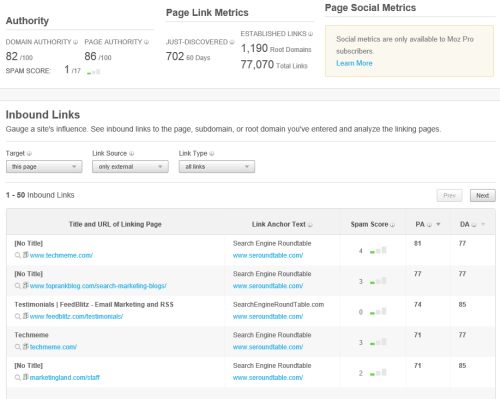Click the Link Type info icon

(x=212, y=153)
